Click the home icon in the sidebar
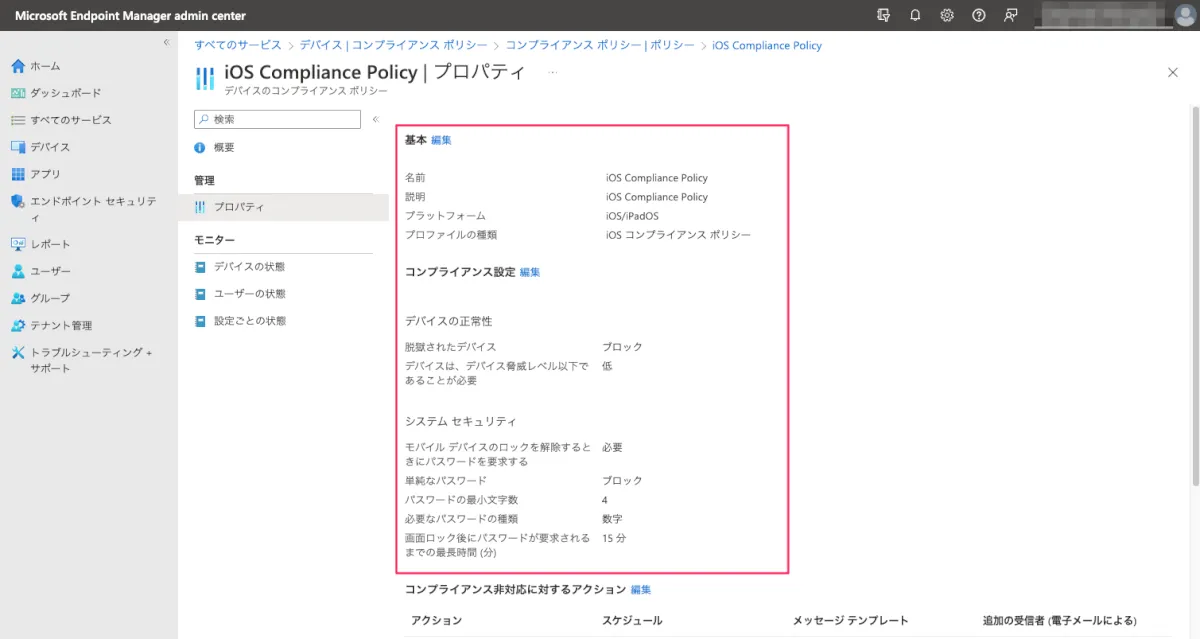This screenshot has width=1200, height=639. point(17,66)
